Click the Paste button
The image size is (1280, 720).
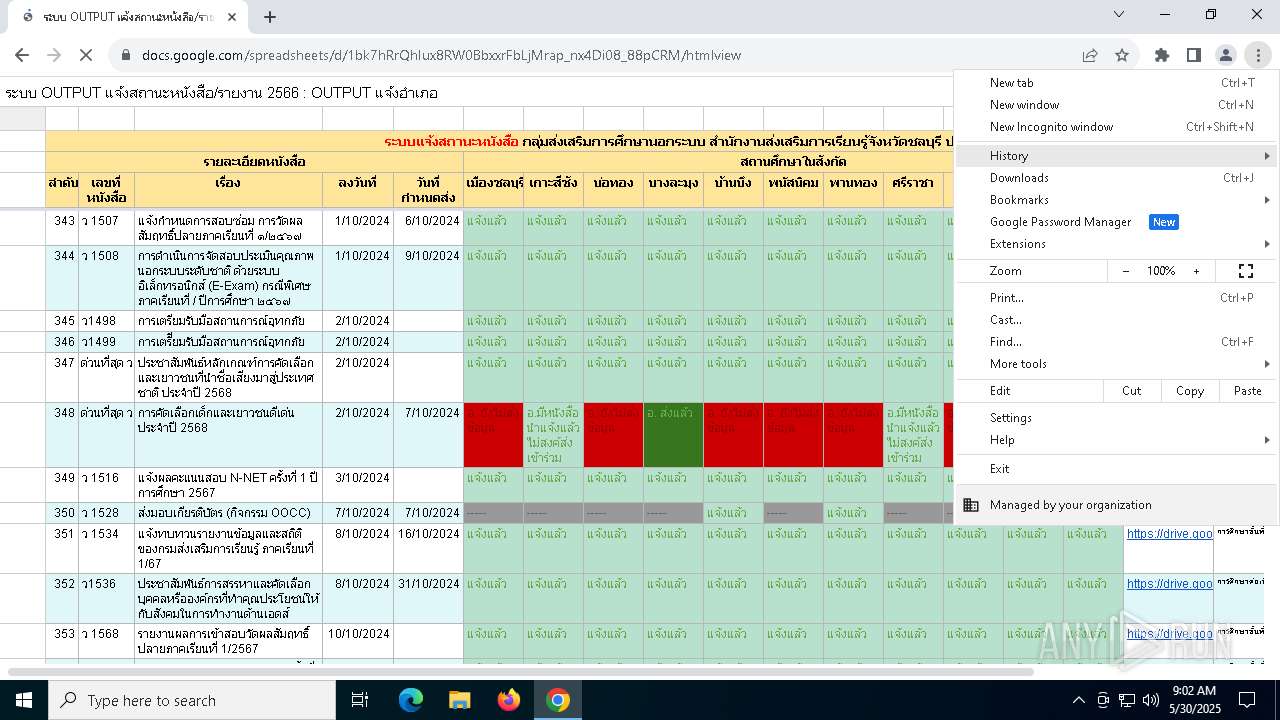coord(1247,391)
